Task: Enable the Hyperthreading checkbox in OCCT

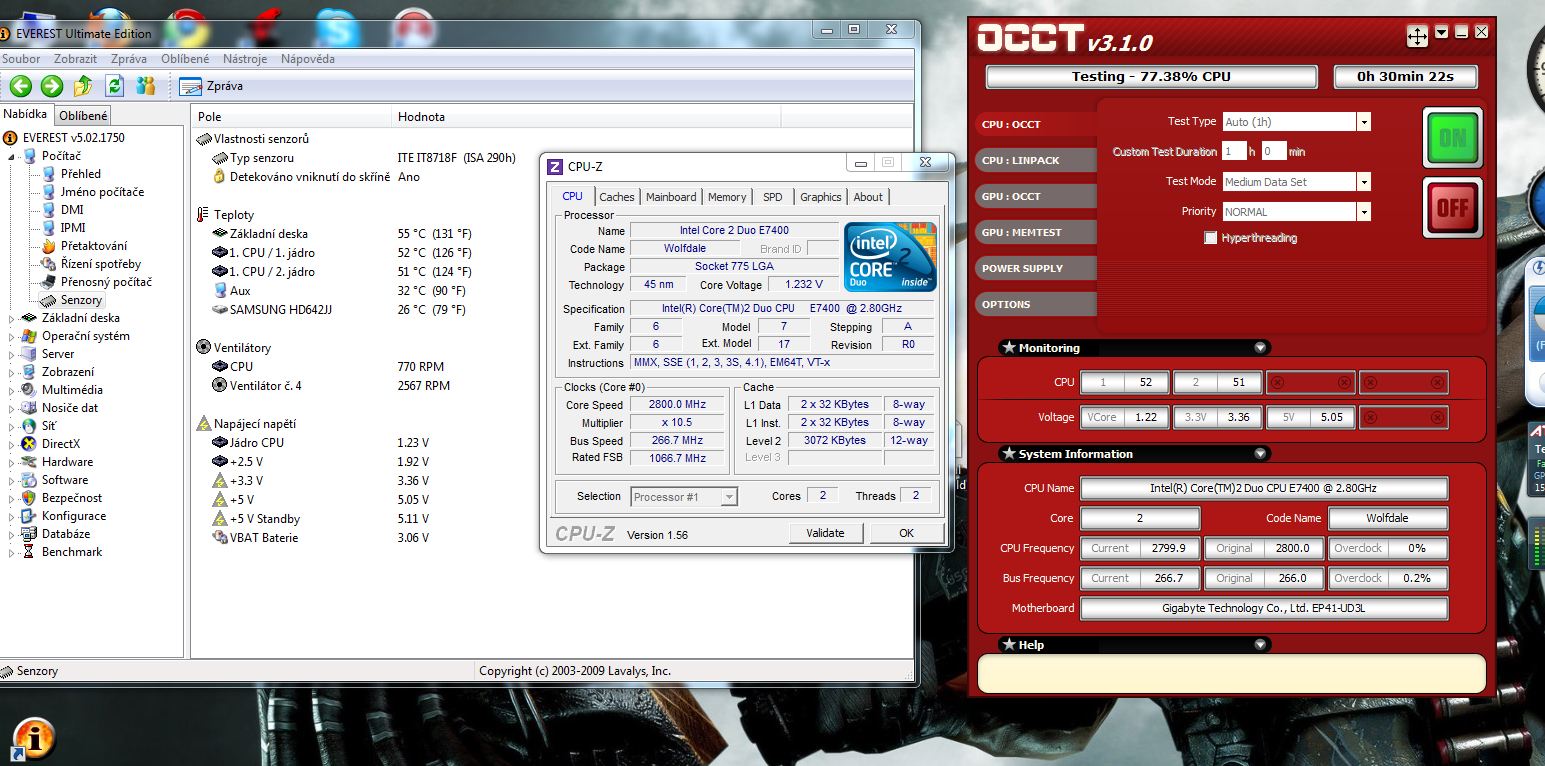Action: 1211,238
